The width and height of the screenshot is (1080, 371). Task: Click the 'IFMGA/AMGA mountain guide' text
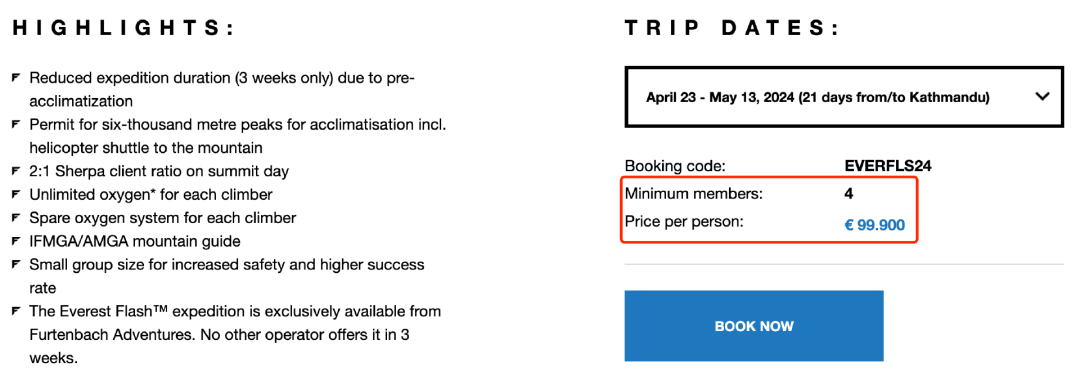click(x=134, y=242)
